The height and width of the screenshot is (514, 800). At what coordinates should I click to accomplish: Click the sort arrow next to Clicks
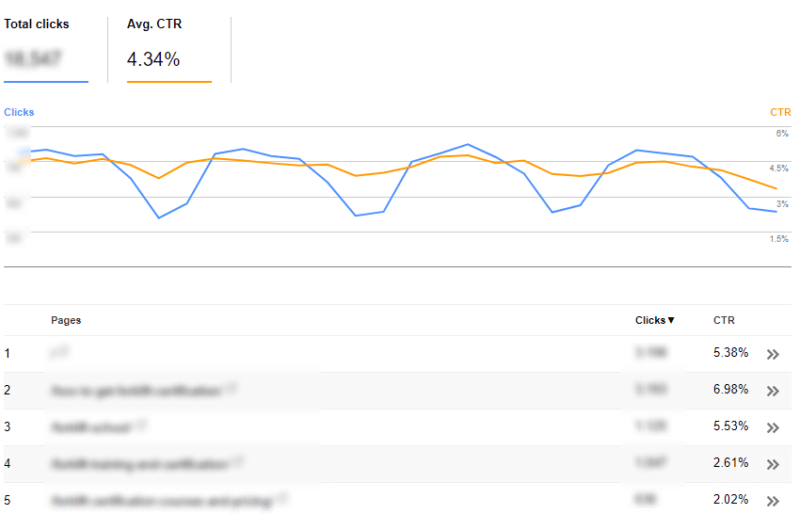(x=671, y=320)
